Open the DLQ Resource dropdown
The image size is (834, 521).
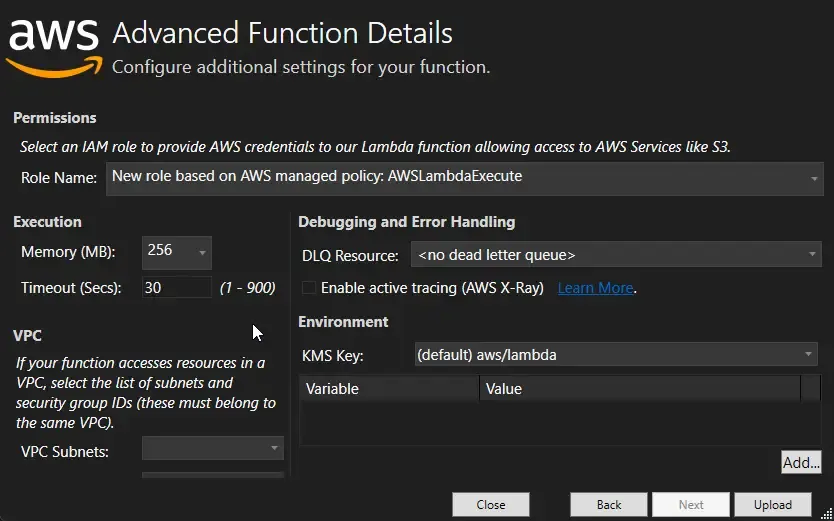616,255
